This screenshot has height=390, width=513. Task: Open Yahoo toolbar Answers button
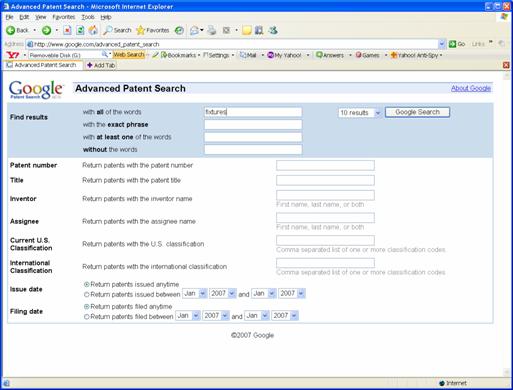(x=330, y=55)
